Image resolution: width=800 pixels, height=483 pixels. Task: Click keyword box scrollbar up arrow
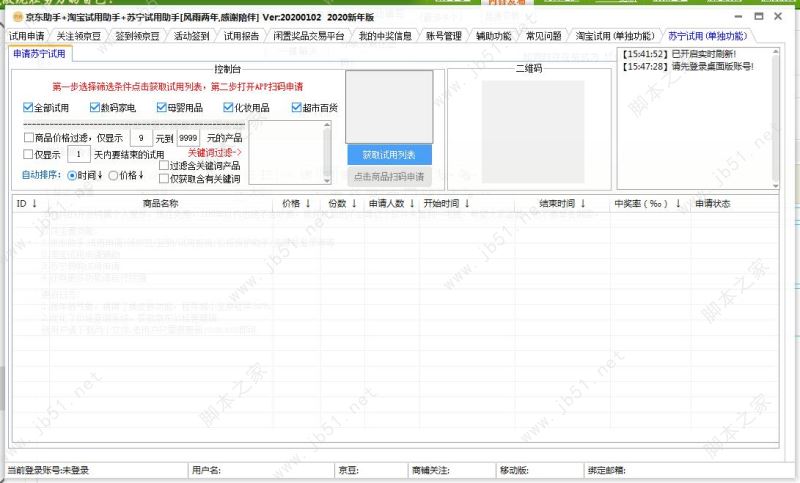(x=327, y=125)
